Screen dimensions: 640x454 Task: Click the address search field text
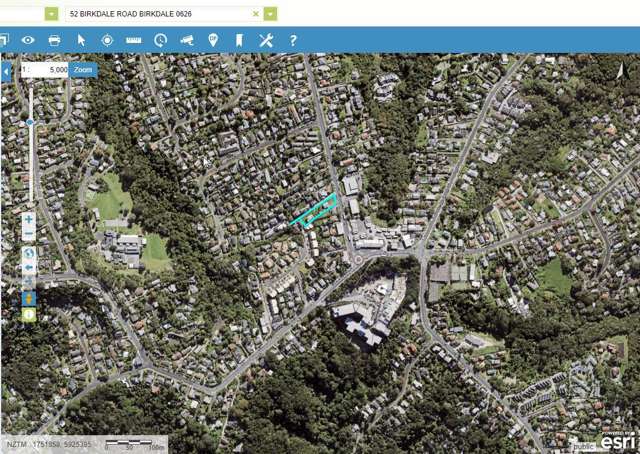tap(131, 14)
